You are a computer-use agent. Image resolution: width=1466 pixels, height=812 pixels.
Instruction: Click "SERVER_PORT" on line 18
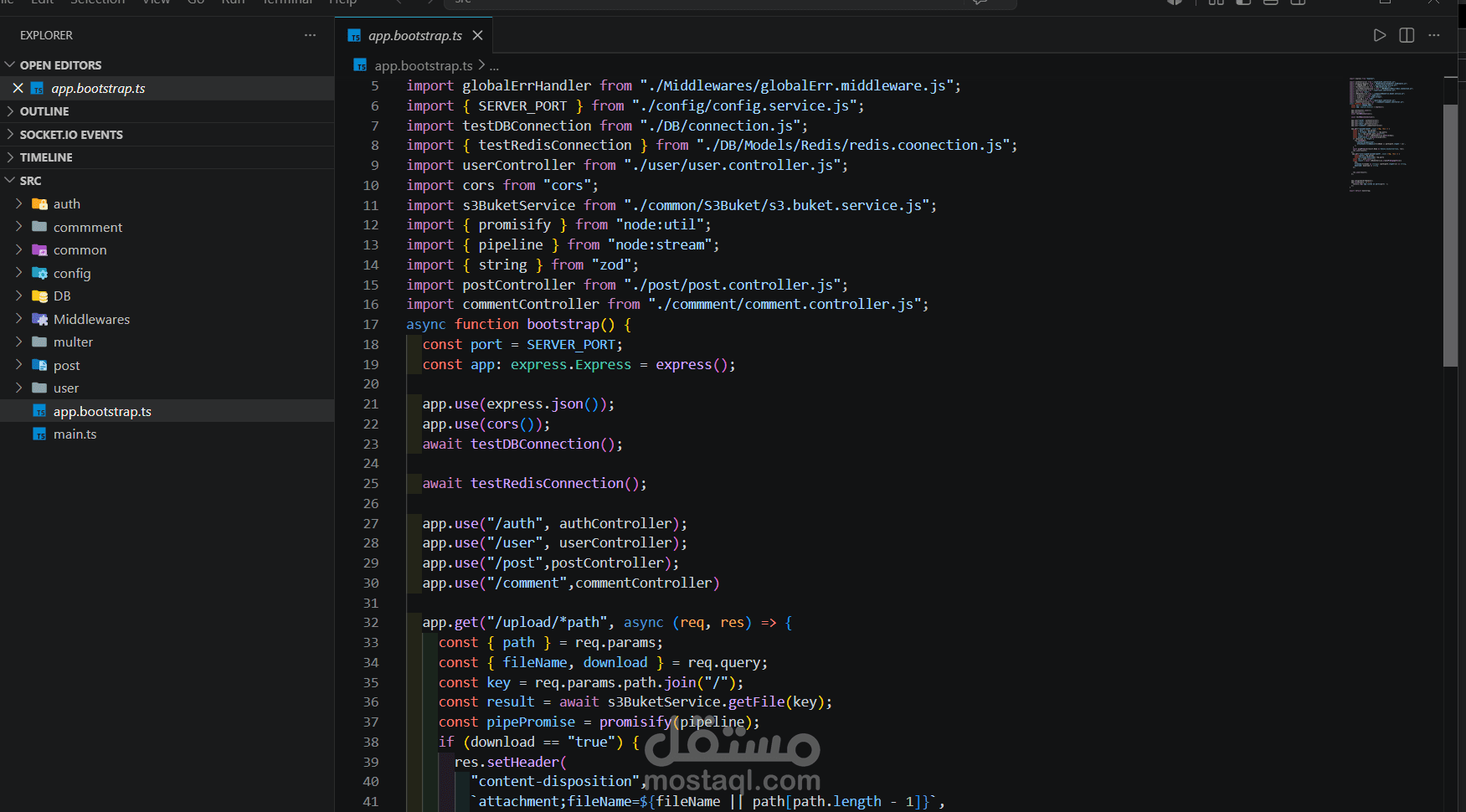pyautogui.click(x=571, y=344)
